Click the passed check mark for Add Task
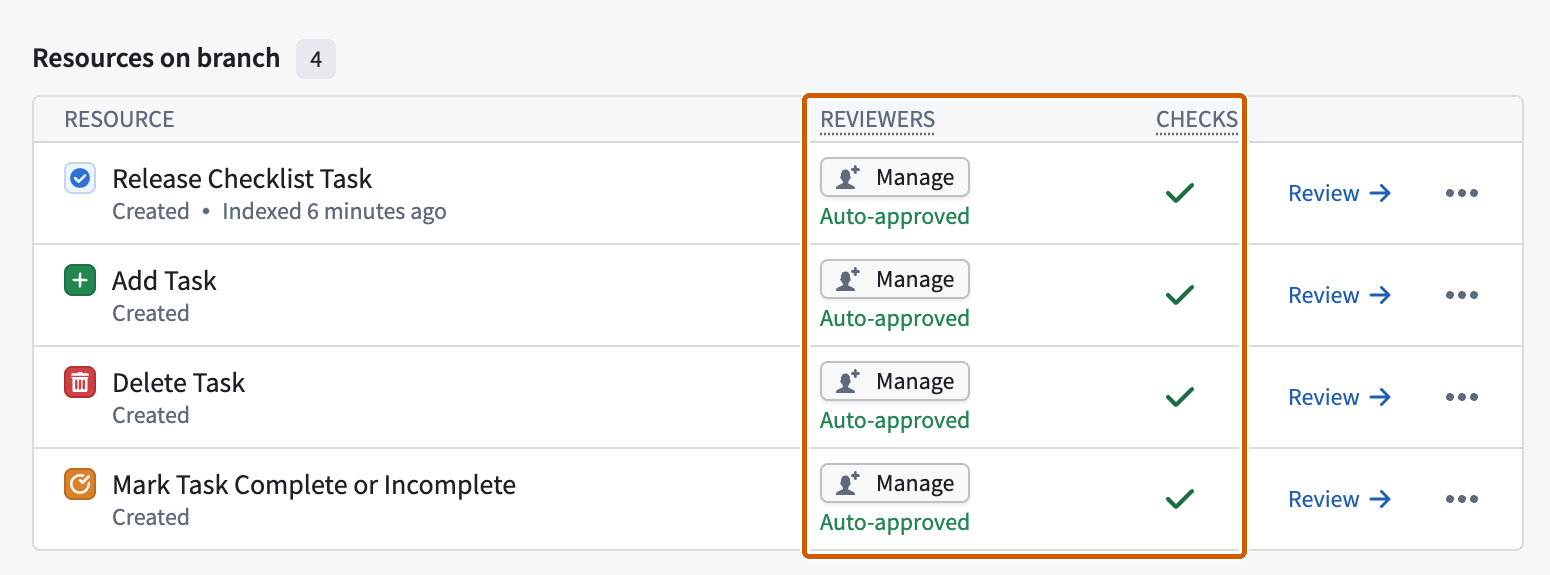The image size is (1550, 575). pos(1180,295)
